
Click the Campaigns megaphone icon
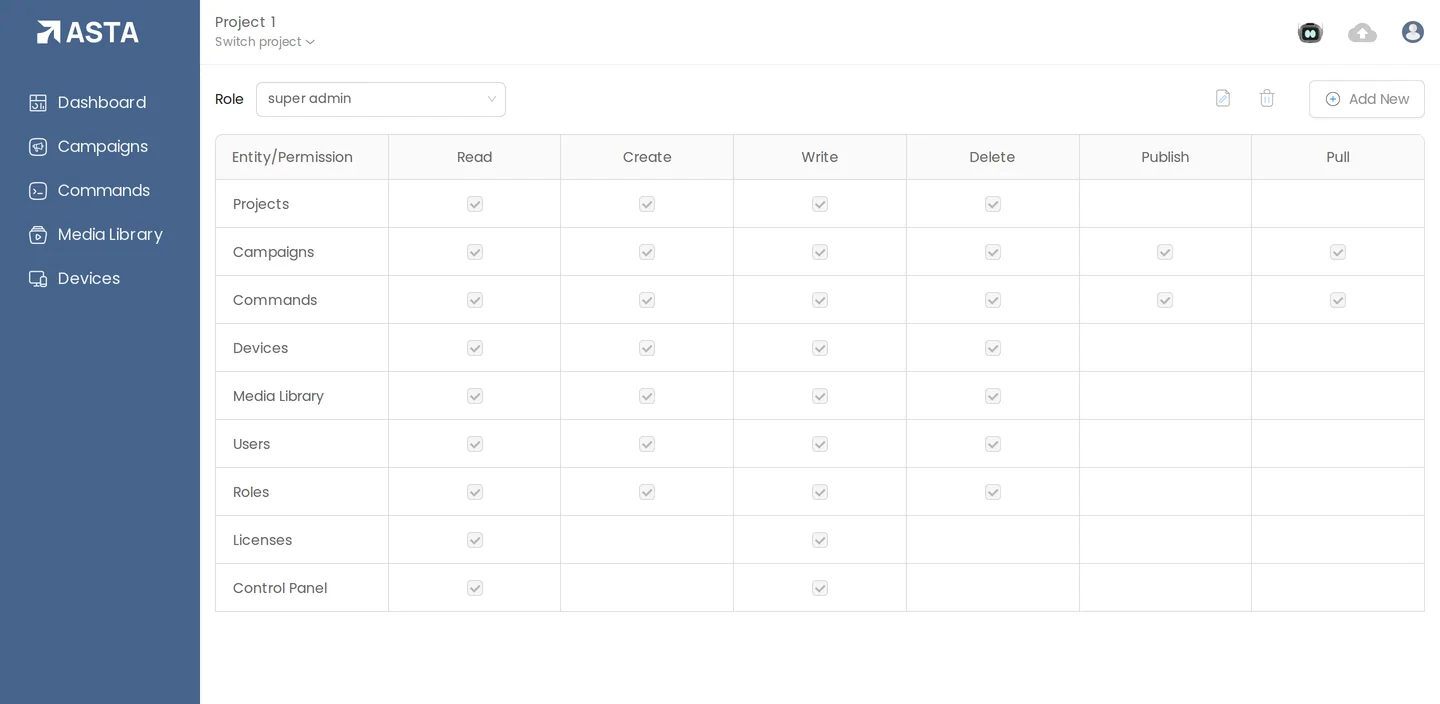click(38, 147)
